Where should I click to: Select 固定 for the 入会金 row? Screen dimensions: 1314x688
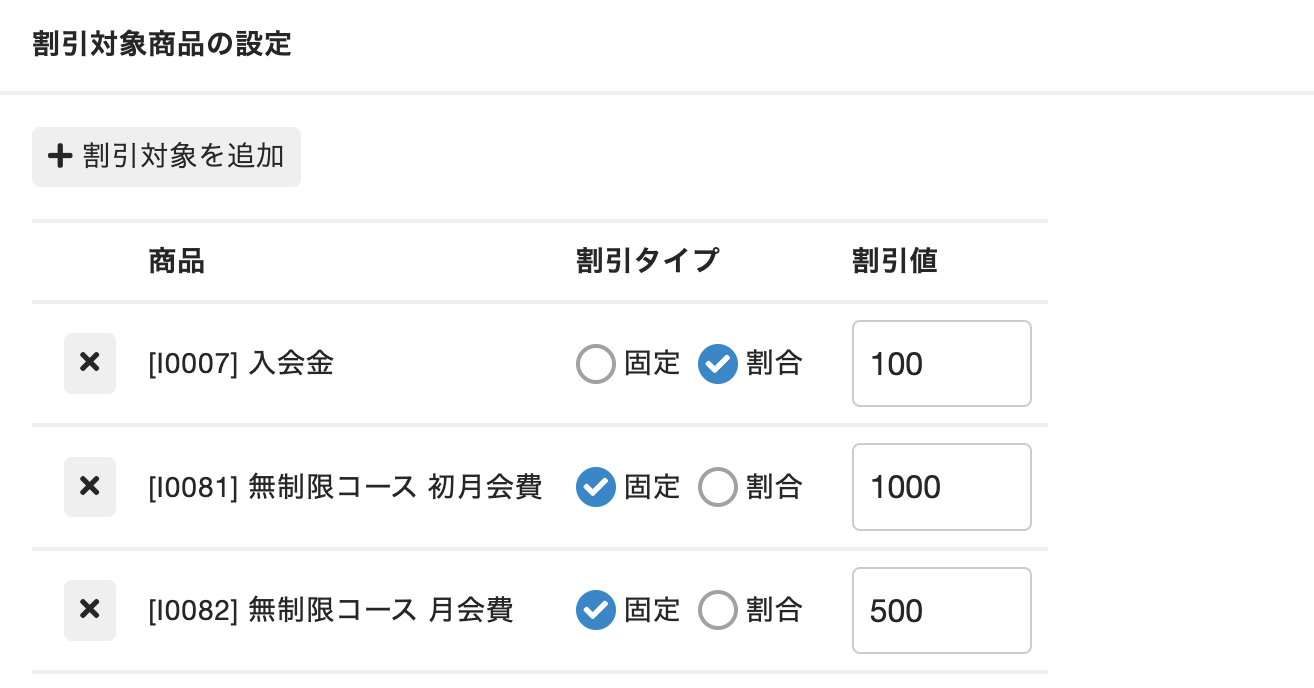(596, 364)
